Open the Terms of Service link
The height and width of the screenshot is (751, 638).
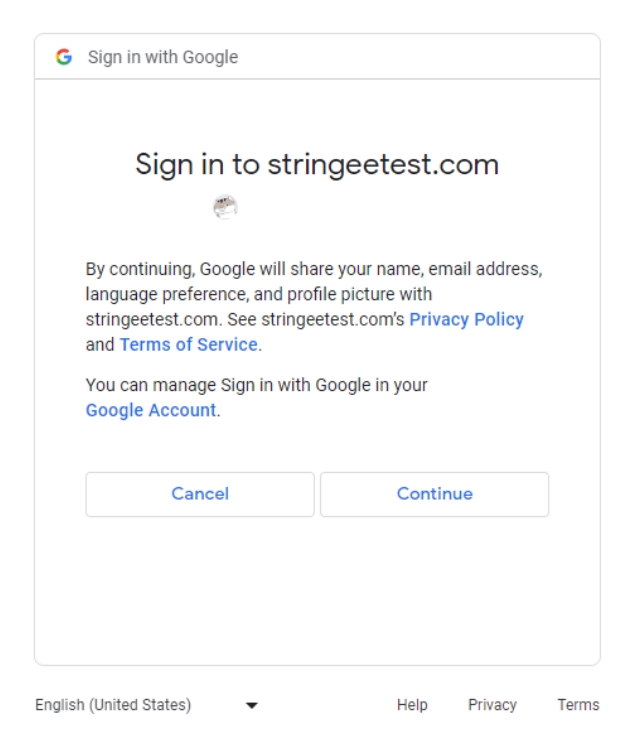(189, 345)
